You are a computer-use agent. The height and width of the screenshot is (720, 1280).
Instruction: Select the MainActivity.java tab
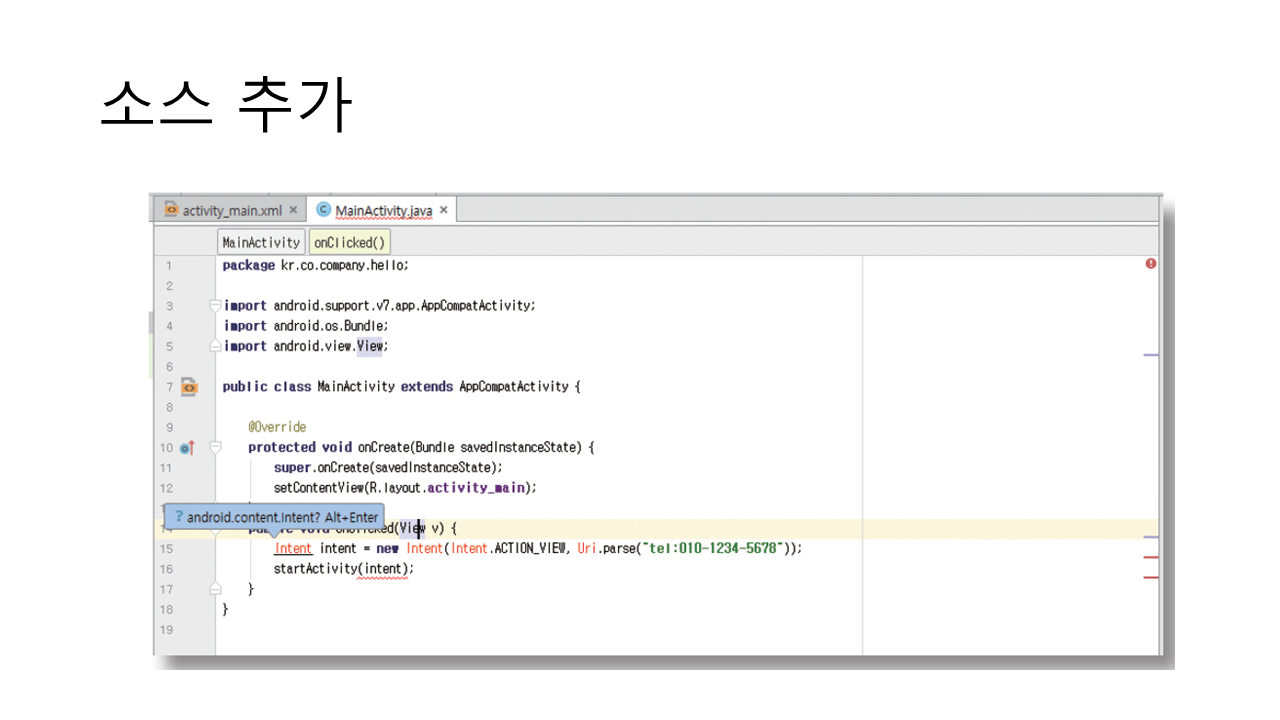point(383,211)
